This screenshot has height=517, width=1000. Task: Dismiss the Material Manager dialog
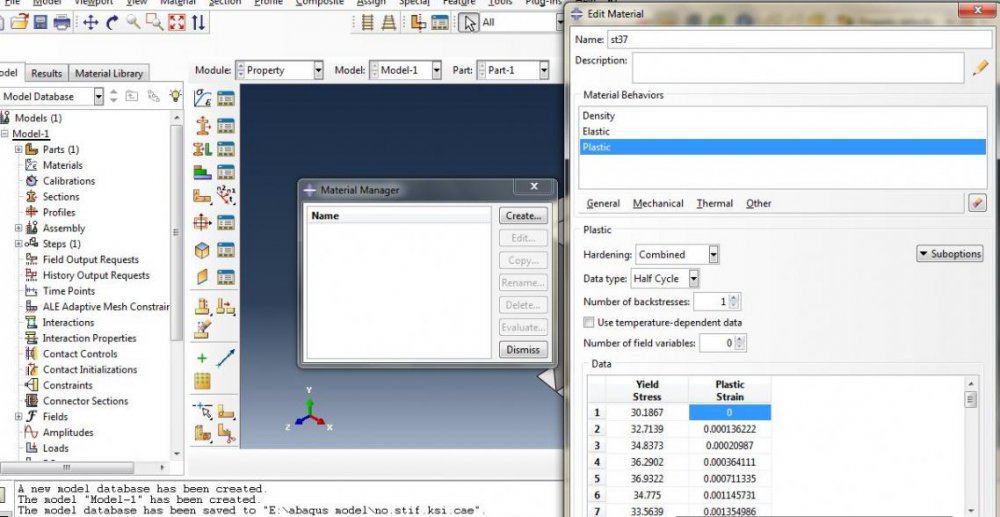(x=523, y=349)
